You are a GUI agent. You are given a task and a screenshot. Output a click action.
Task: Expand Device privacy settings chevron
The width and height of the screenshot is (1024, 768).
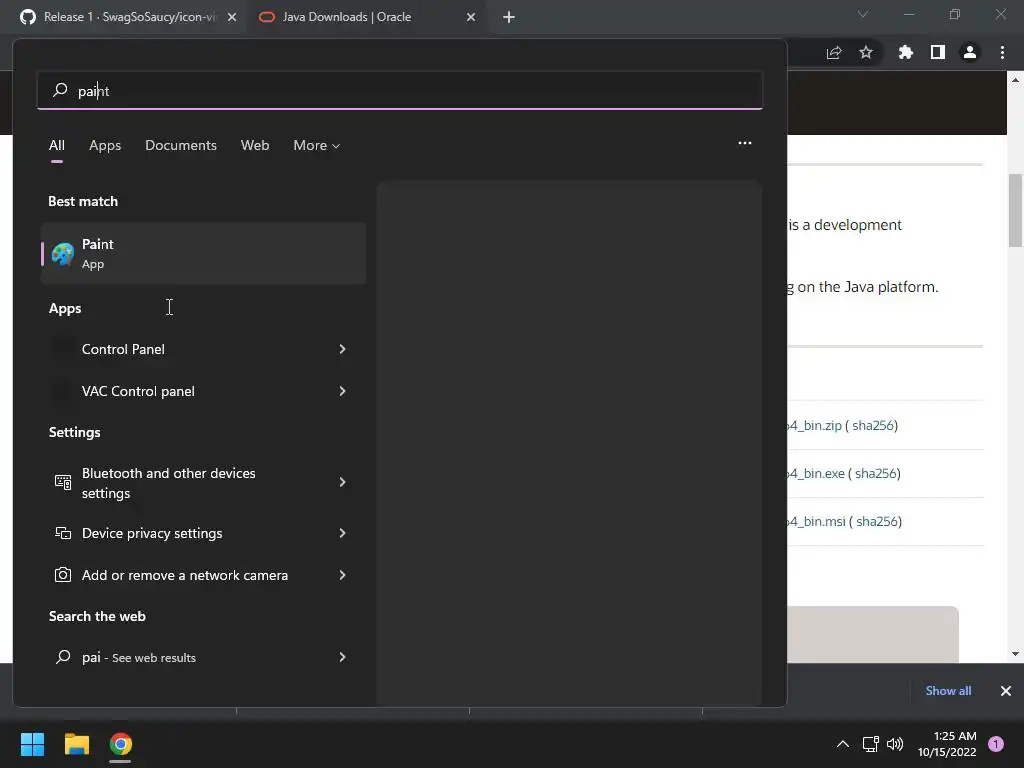(x=342, y=533)
